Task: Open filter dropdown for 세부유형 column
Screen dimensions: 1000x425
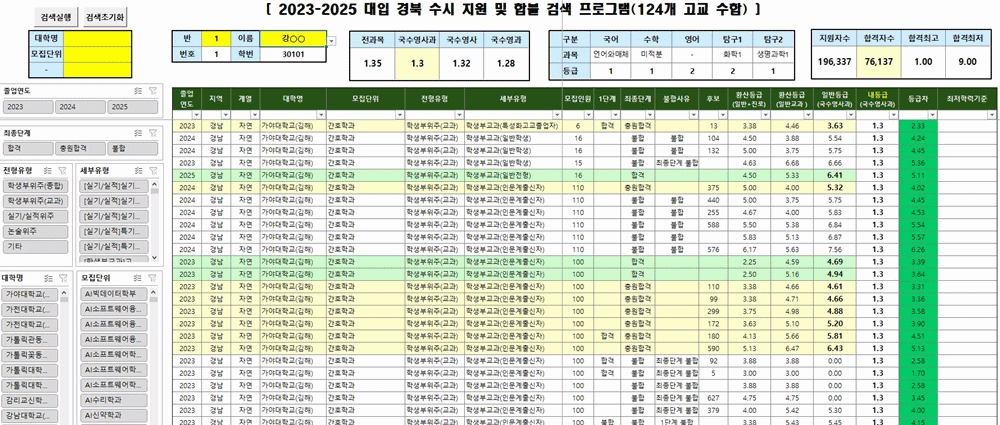Action: [x=557, y=115]
